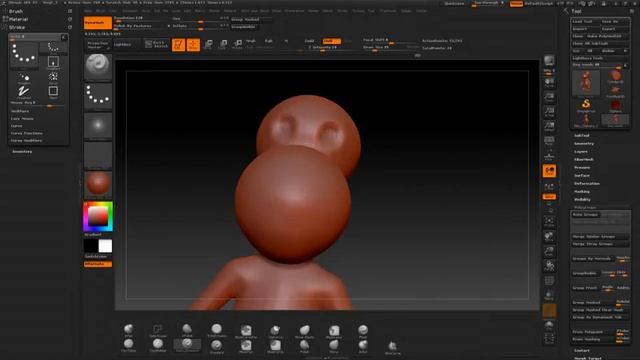640x360 pixels.
Task: Open the current stroke picker in left shelf
Action: [x=98, y=96]
